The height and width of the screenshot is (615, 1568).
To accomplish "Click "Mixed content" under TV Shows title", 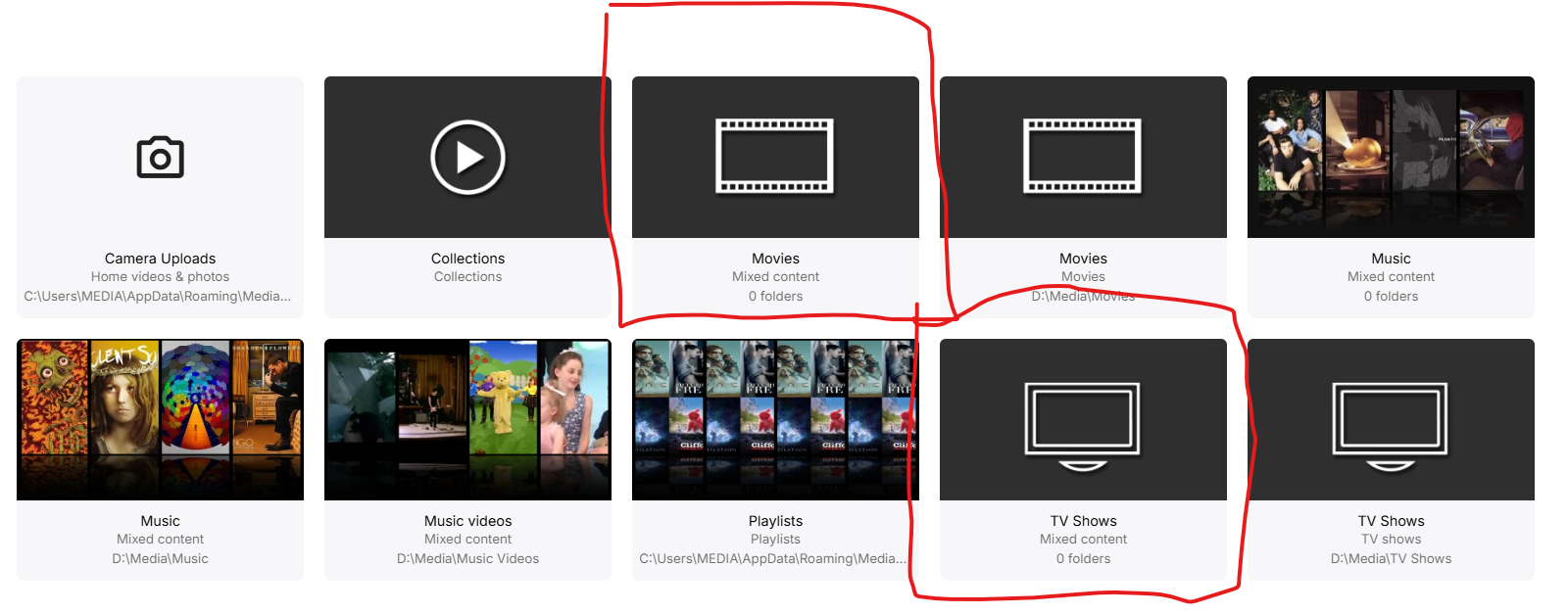I will (x=1083, y=540).
